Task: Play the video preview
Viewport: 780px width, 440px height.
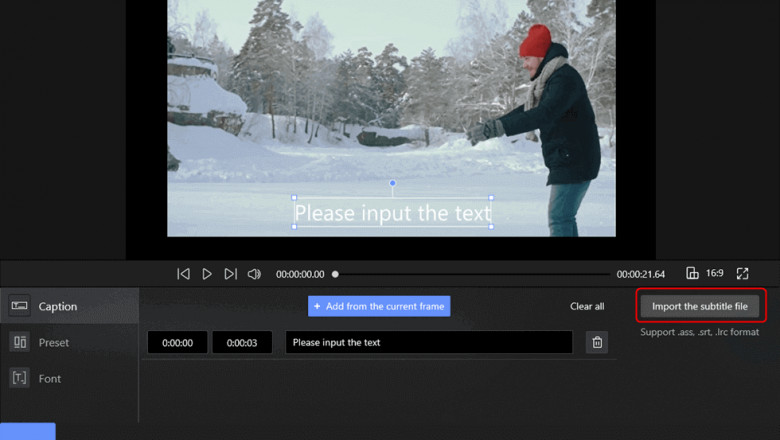Action: point(207,274)
